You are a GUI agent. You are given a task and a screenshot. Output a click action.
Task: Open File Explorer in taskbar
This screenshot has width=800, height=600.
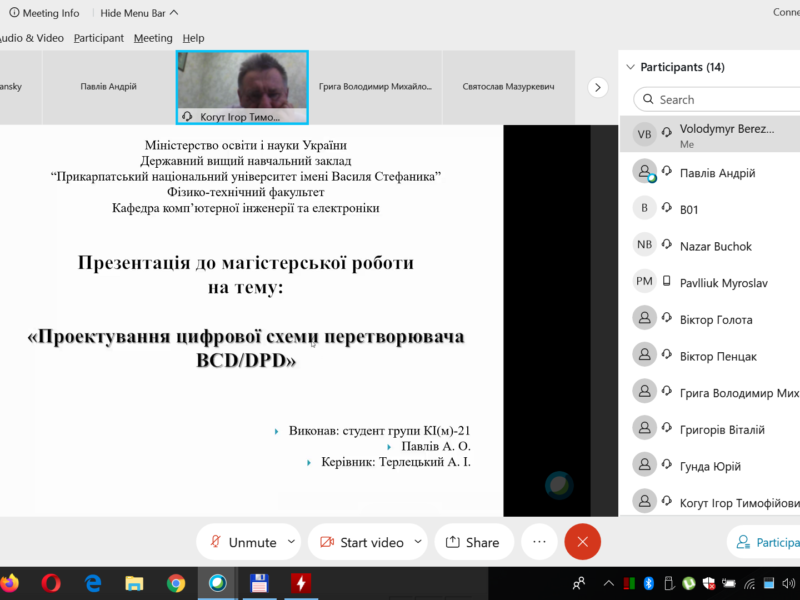click(x=135, y=583)
